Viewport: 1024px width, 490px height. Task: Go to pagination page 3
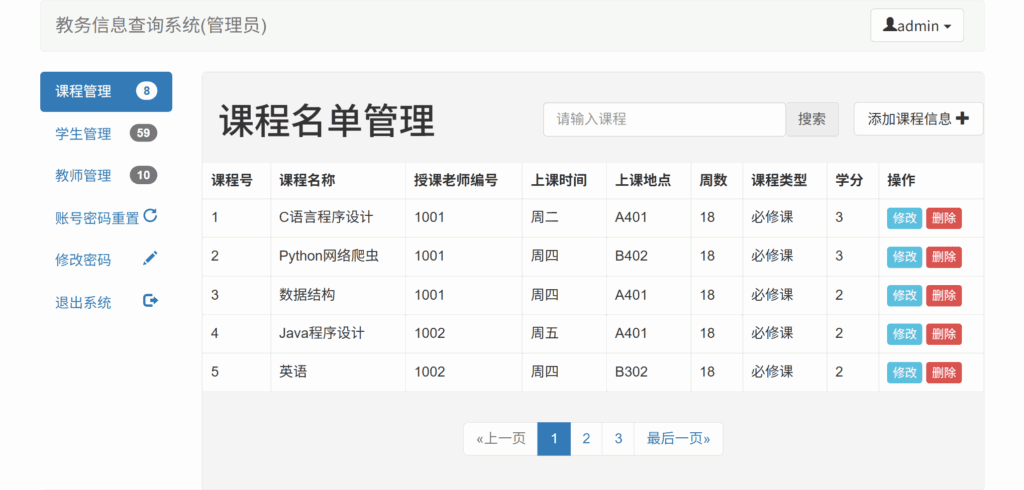tap(618, 439)
